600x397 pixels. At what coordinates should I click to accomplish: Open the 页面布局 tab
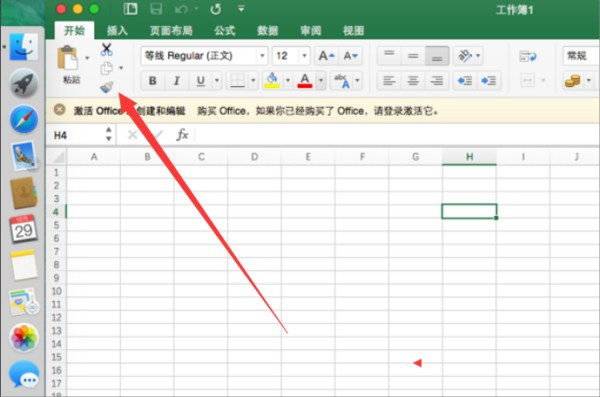click(171, 30)
